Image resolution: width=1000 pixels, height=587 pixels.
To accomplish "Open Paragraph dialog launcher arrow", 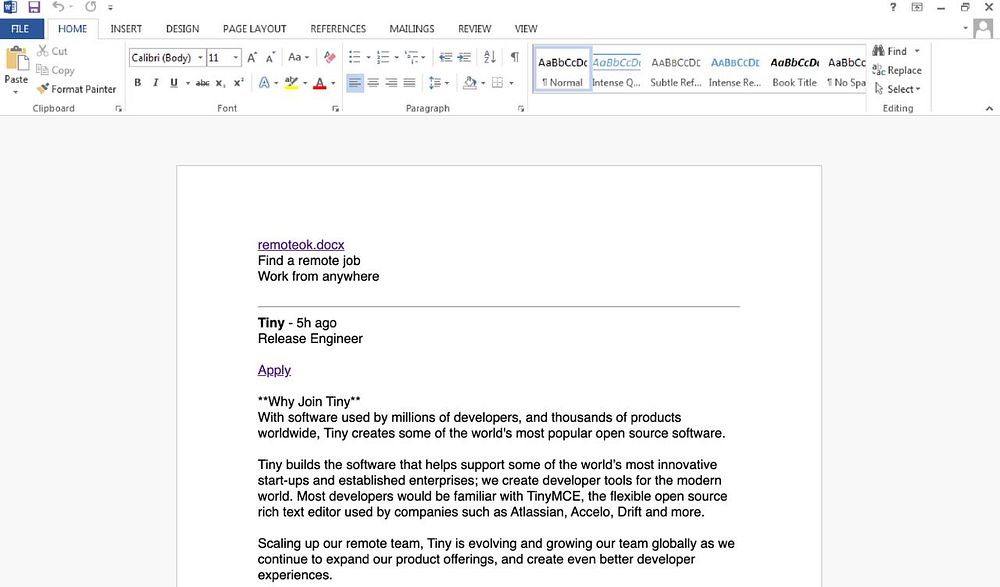I will 521,109.
